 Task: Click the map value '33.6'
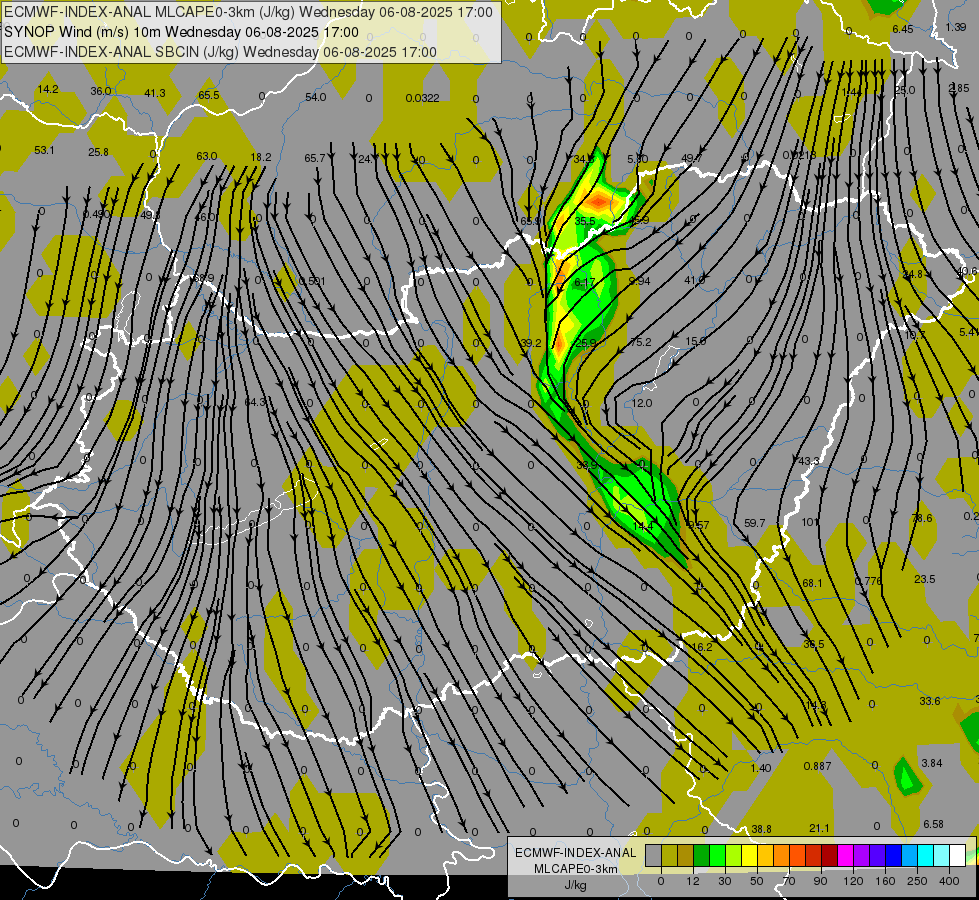pos(930,701)
